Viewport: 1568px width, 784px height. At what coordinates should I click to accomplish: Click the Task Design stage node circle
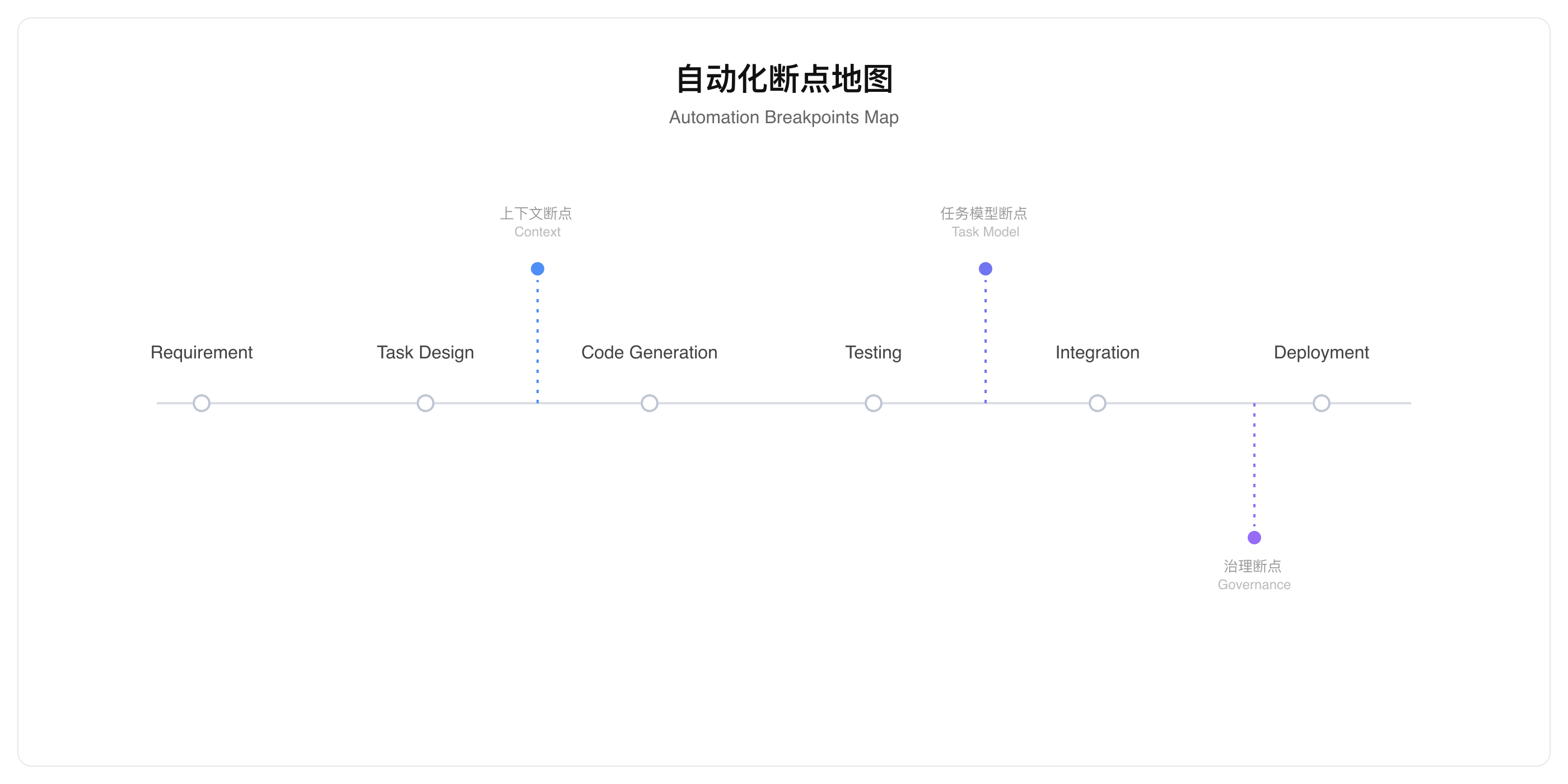click(426, 403)
